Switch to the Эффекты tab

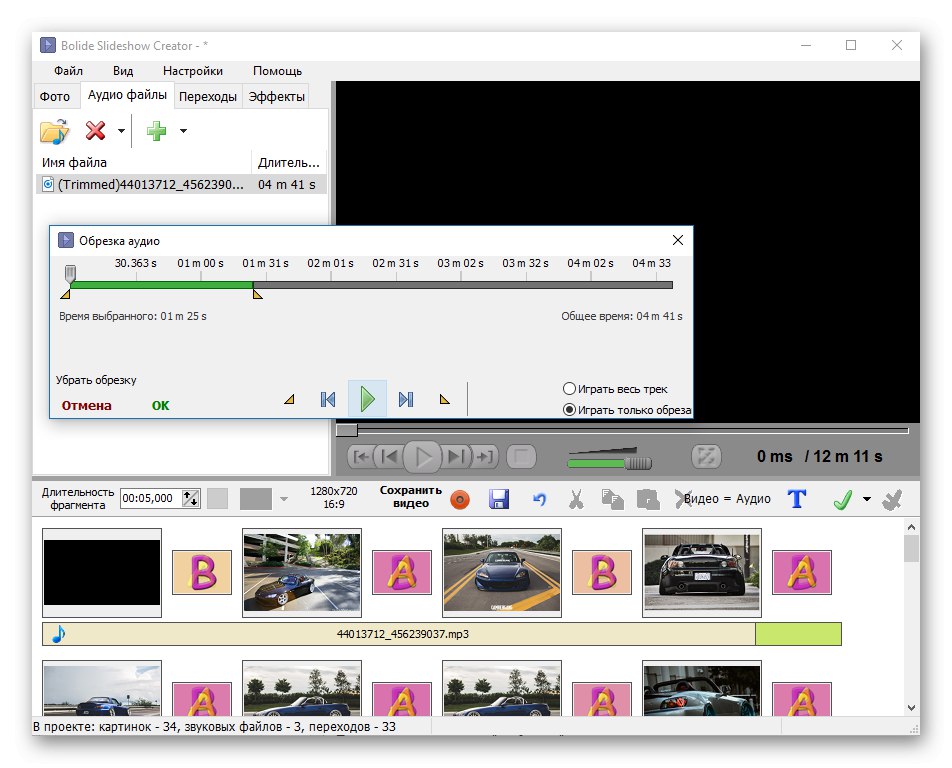tap(276, 97)
